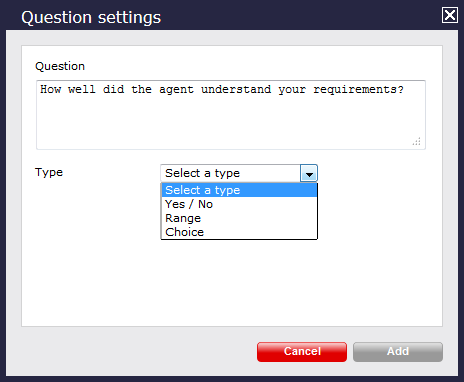
Task: Place cursor on the word 'understand' in question
Action: click(236, 89)
